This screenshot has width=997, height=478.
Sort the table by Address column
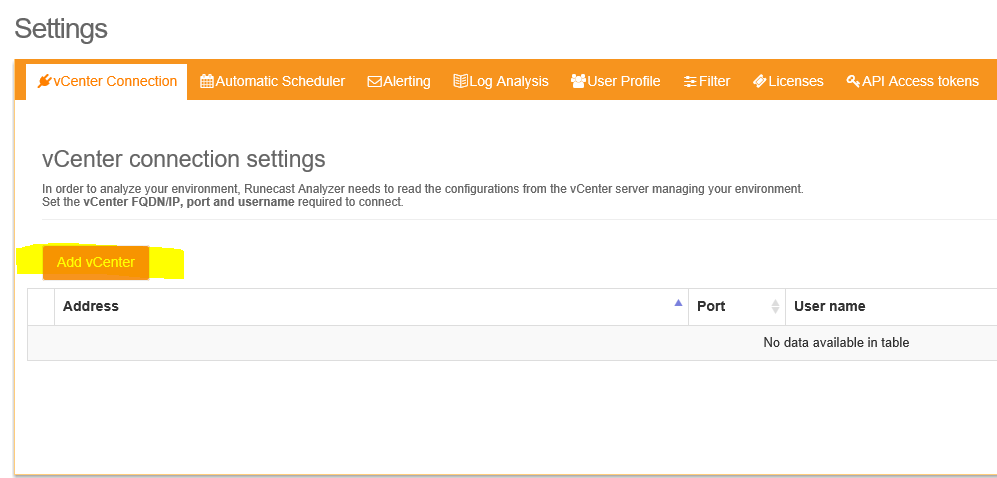(x=371, y=306)
